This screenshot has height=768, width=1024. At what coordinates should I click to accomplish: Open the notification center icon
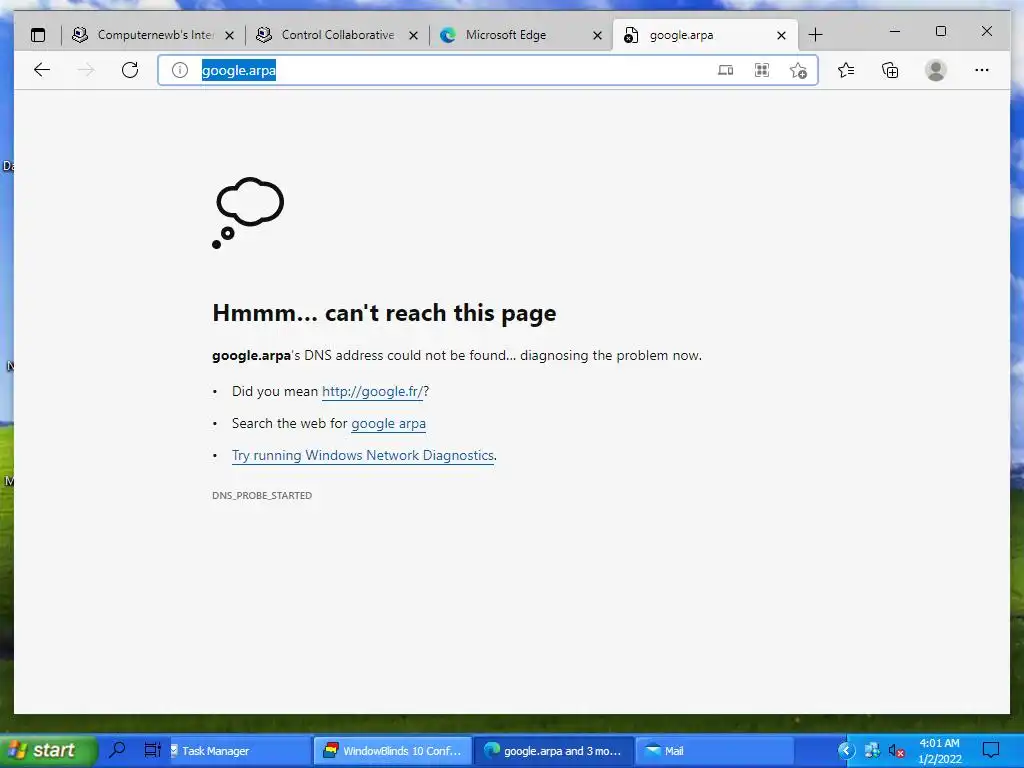(x=991, y=750)
